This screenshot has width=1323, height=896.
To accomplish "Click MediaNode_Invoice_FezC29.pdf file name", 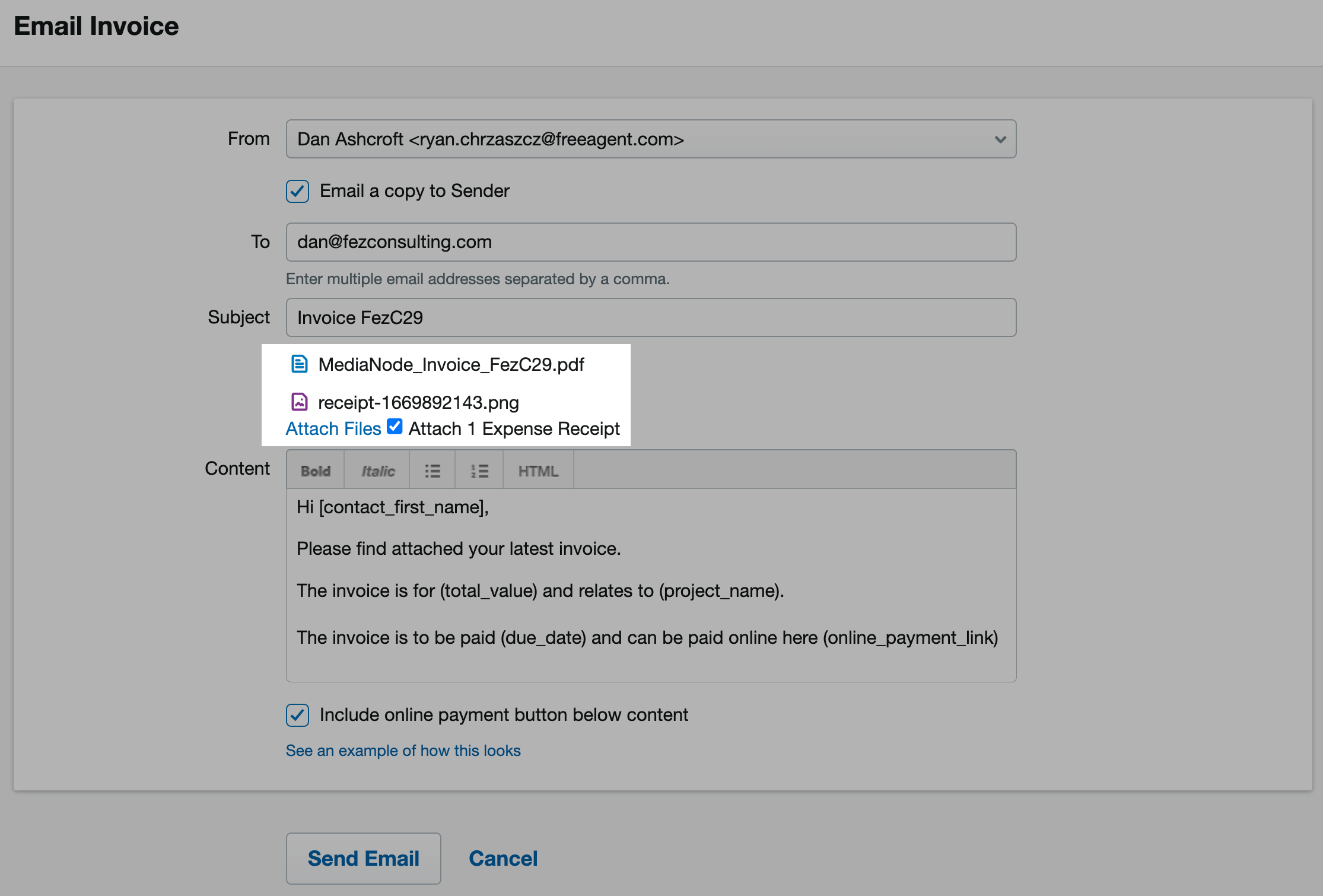I will click(x=451, y=364).
